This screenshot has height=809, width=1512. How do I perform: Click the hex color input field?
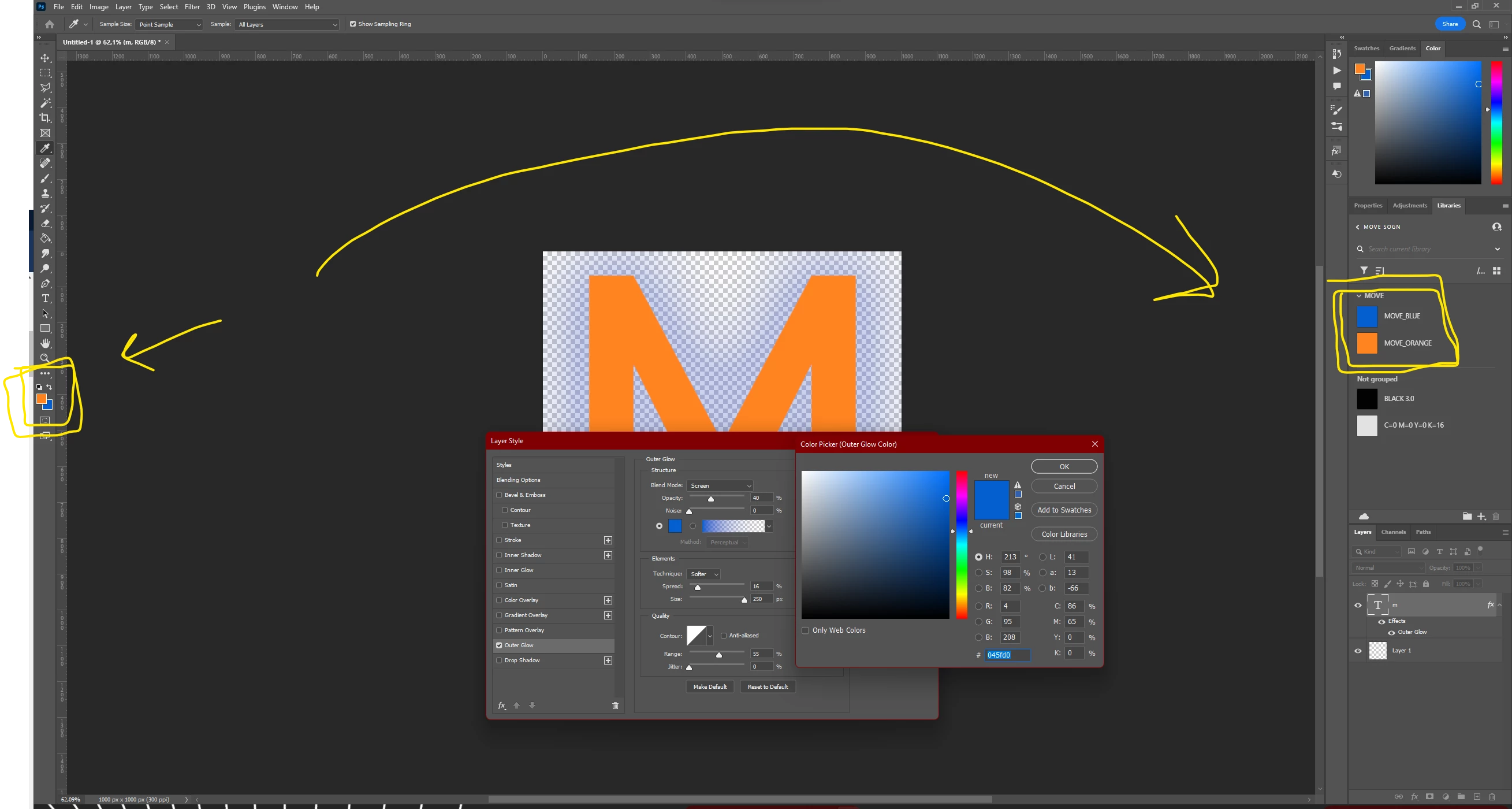pos(1007,655)
